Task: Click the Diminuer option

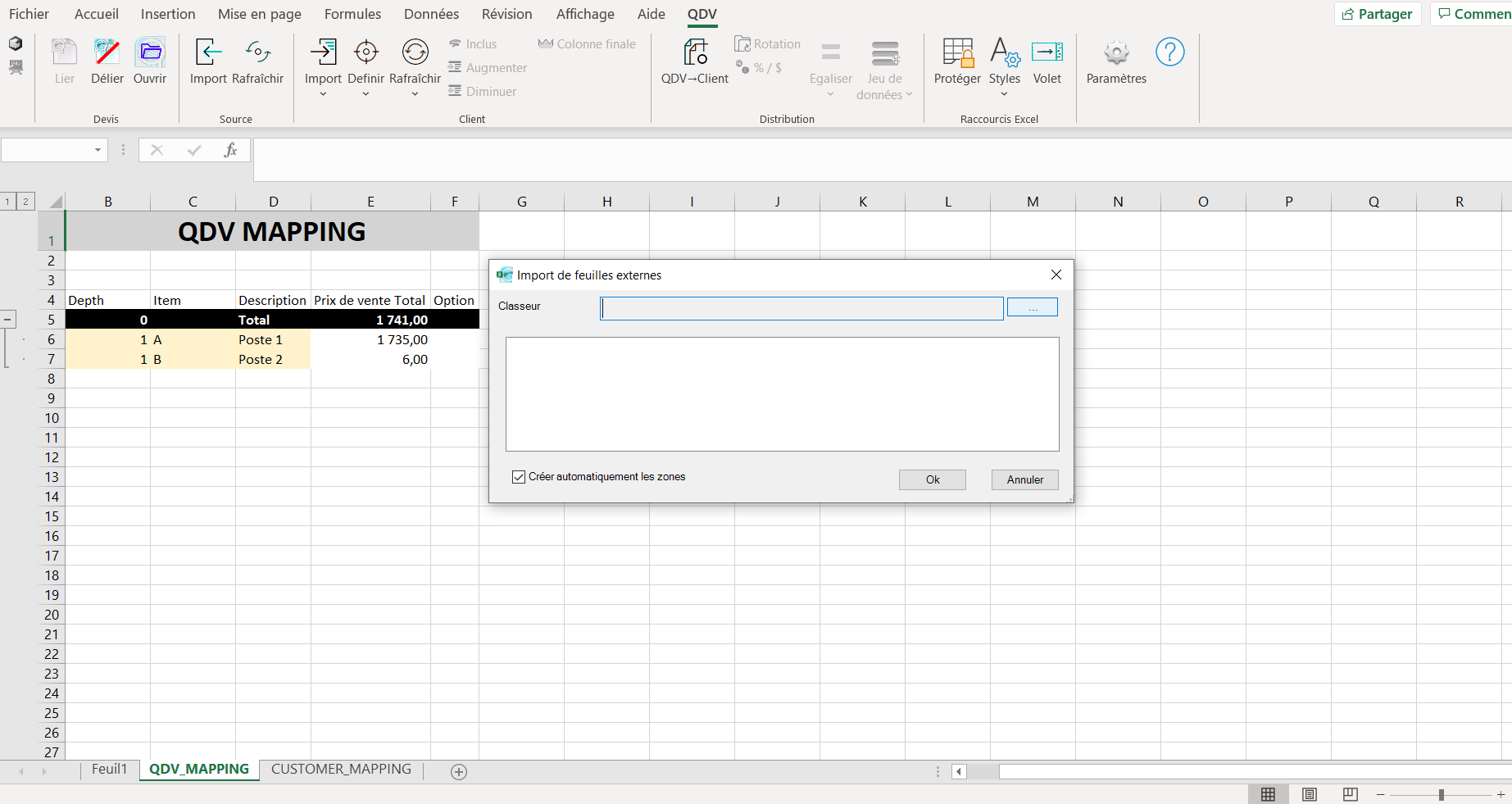Action: (x=483, y=92)
